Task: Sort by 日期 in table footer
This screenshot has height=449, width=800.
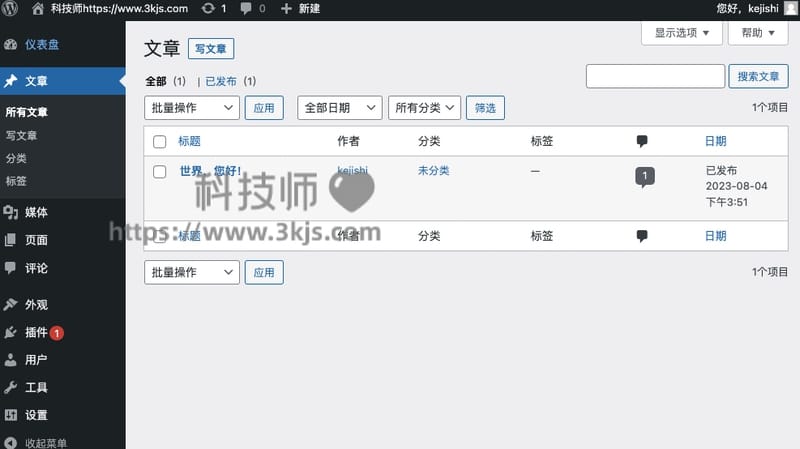Action: click(x=715, y=236)
